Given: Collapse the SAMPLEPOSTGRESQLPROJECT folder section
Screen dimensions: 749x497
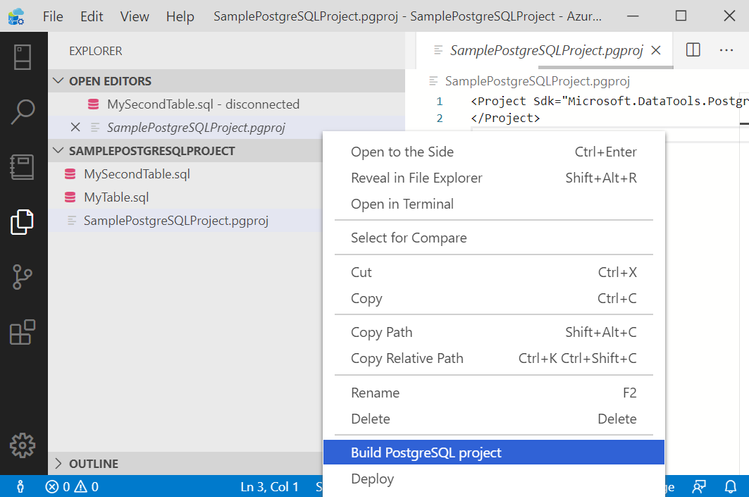Looking at the screenshot, I should pyautogui.click(x=60, y=151).
